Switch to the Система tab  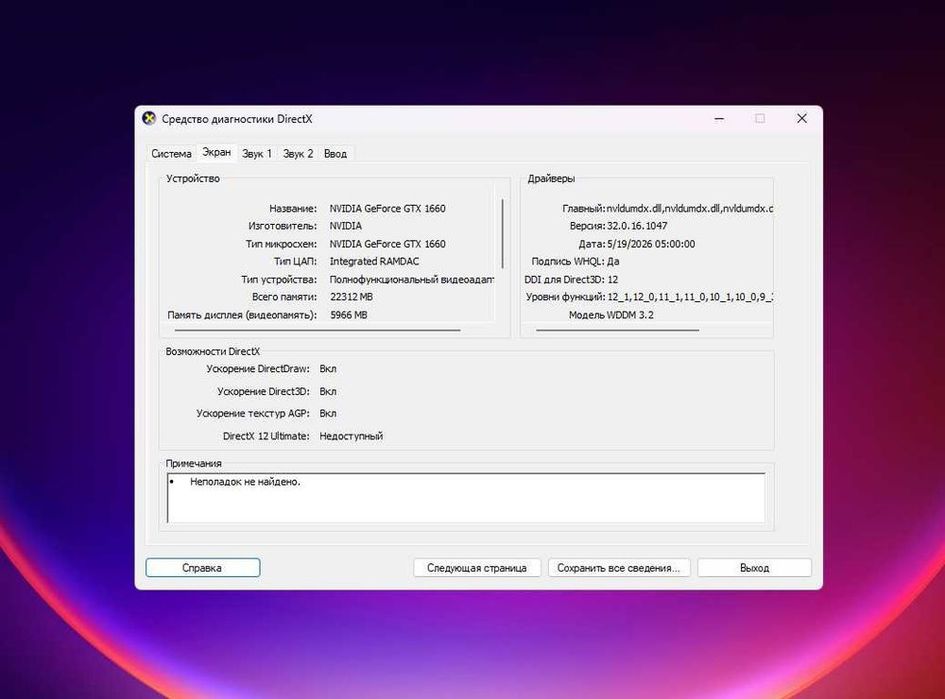pos(171,154)
